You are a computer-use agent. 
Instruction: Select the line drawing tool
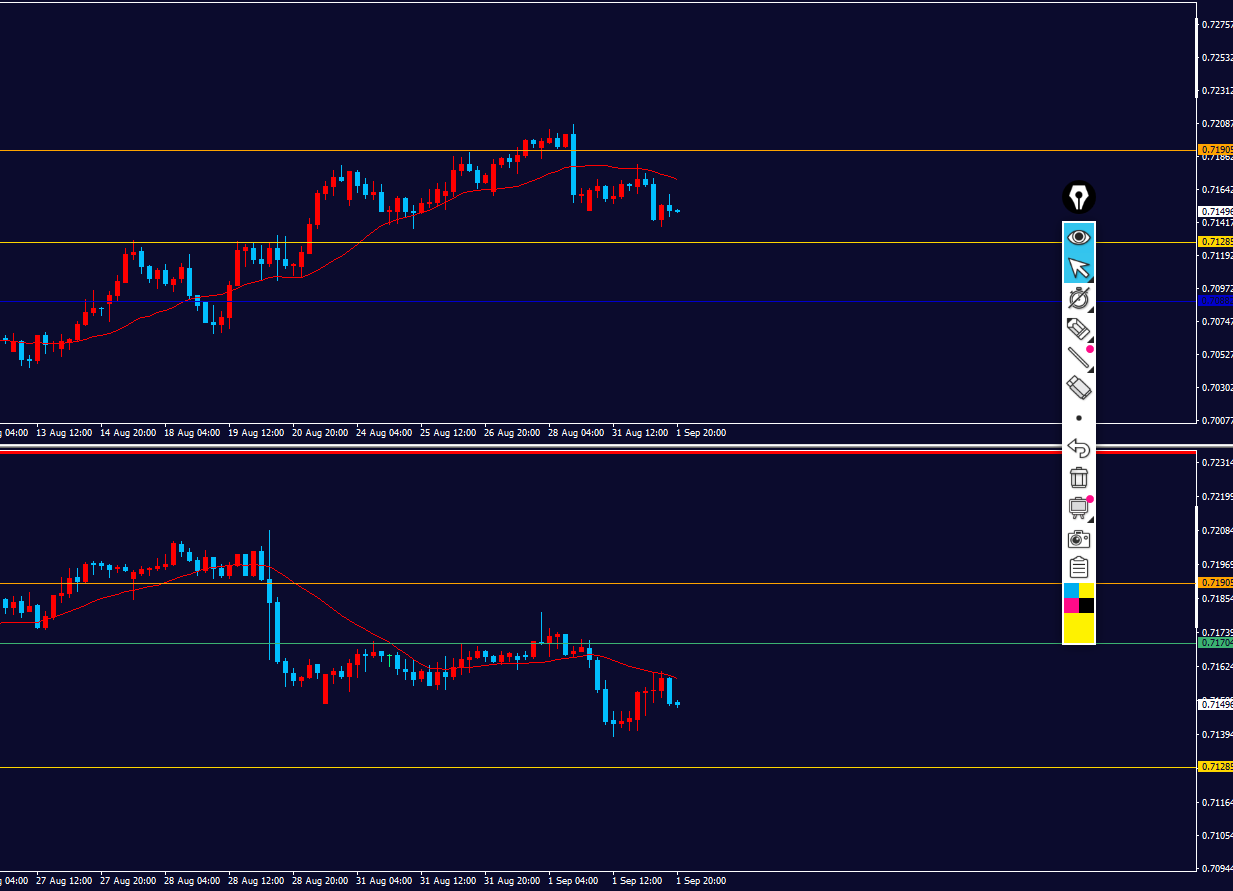[x=1078, y=358]
